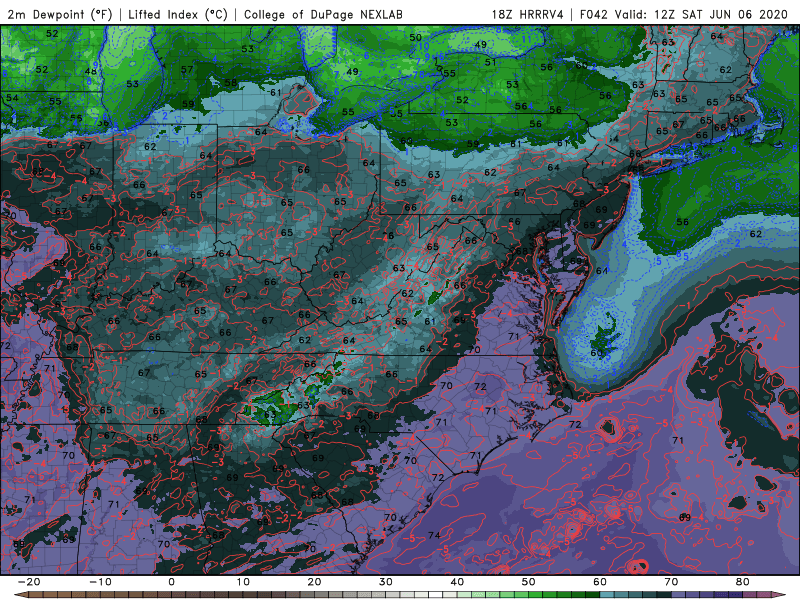Image resolution: width=800 pixels, height=600 pixels.
Task: Click the '10' color scale label
Action: 243,582
